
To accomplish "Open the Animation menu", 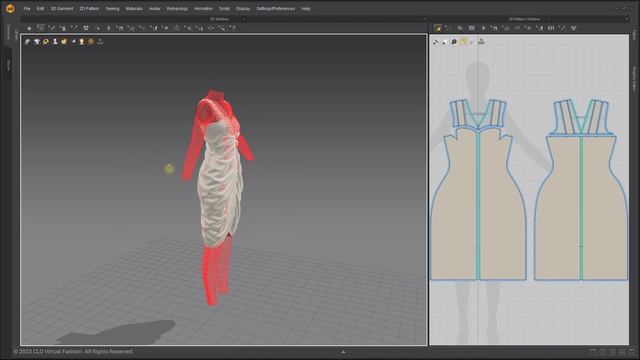I will pos(203,9).
